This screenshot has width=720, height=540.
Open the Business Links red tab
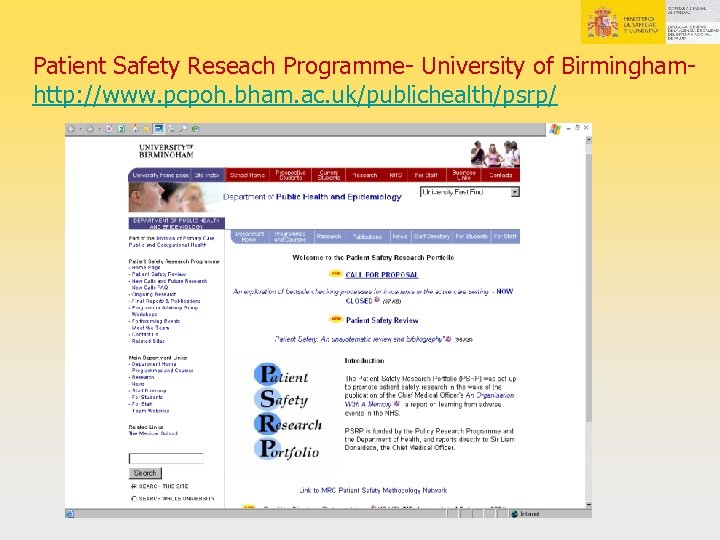click(x=464, y=175)
